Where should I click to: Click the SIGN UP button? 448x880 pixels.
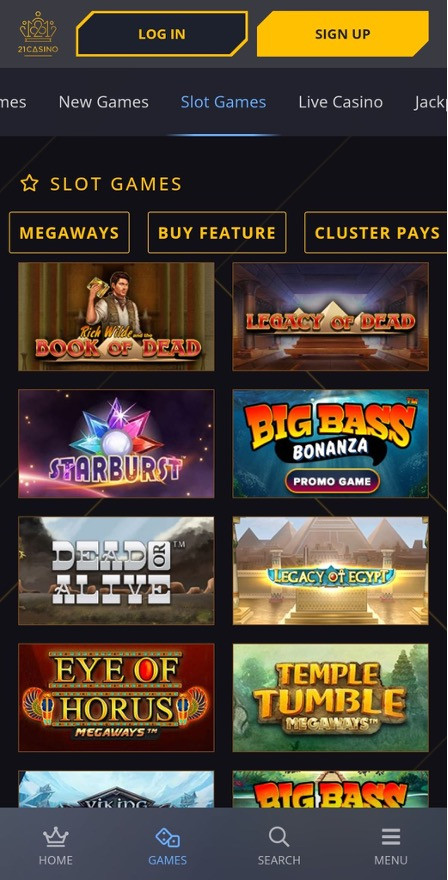click(x=342, y=34)
